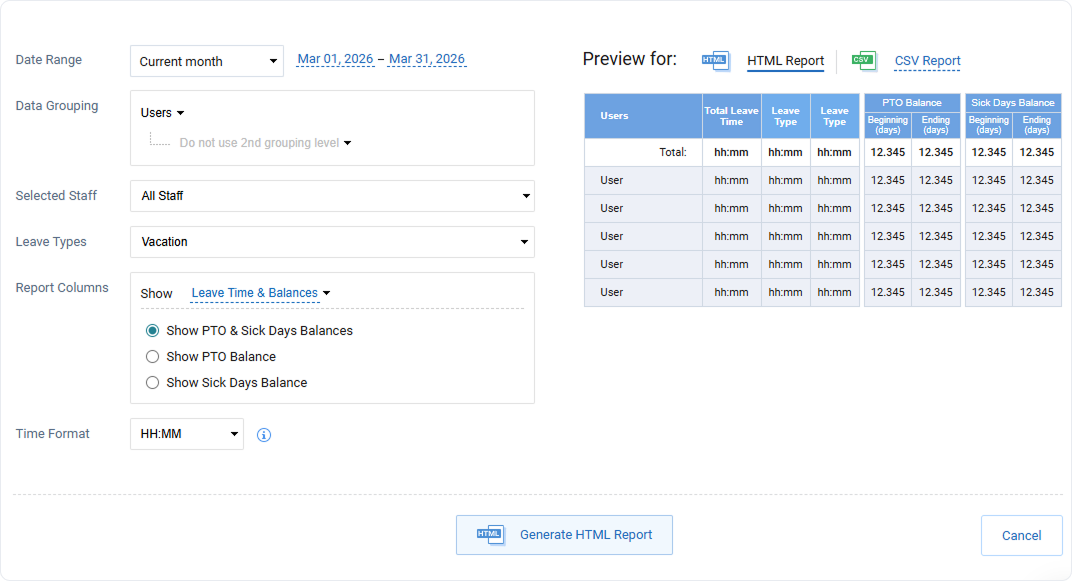
Task: Switch to the CSV Report preview tab
Action: [x=926, y=61]
